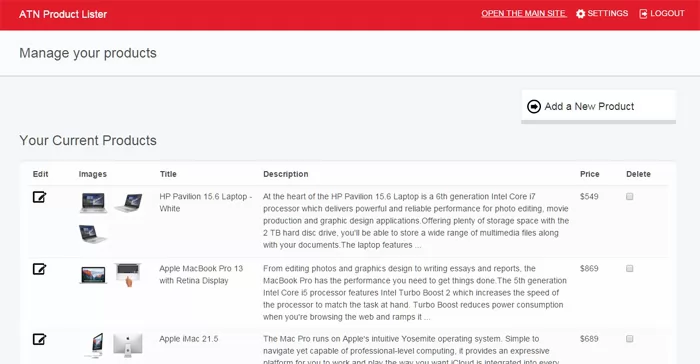Open the SETTINGS text link
This screenshot has height=364, width=700.
608,13
